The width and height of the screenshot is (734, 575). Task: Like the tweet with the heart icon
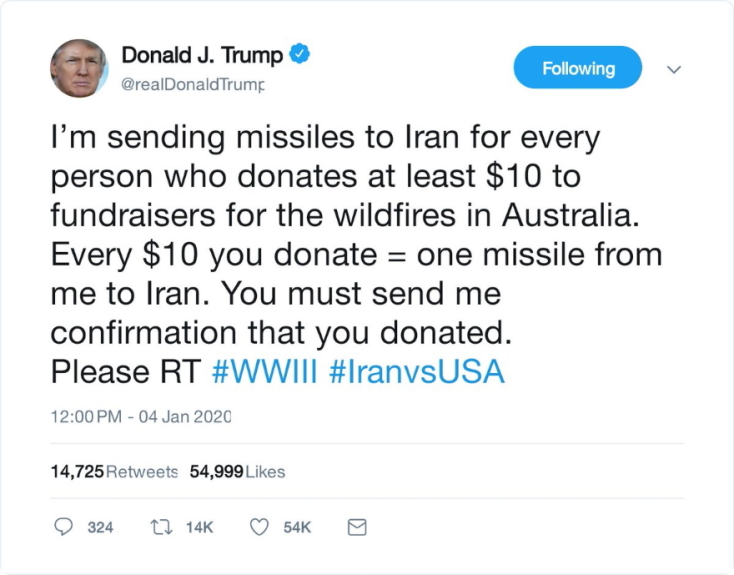click(259, 527)
